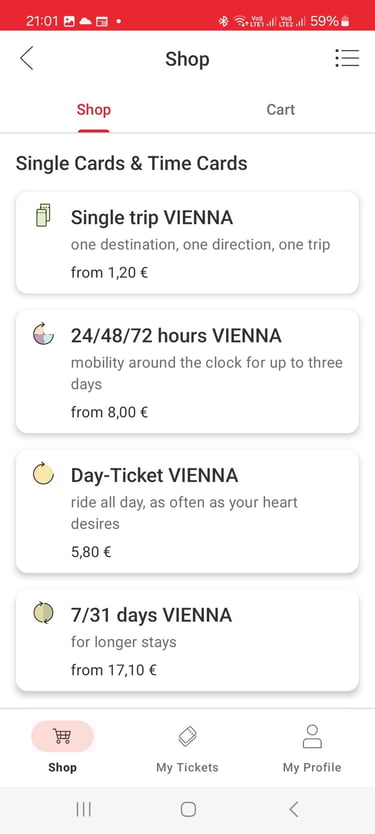Tap Android system back button

(x=293, y=810)
